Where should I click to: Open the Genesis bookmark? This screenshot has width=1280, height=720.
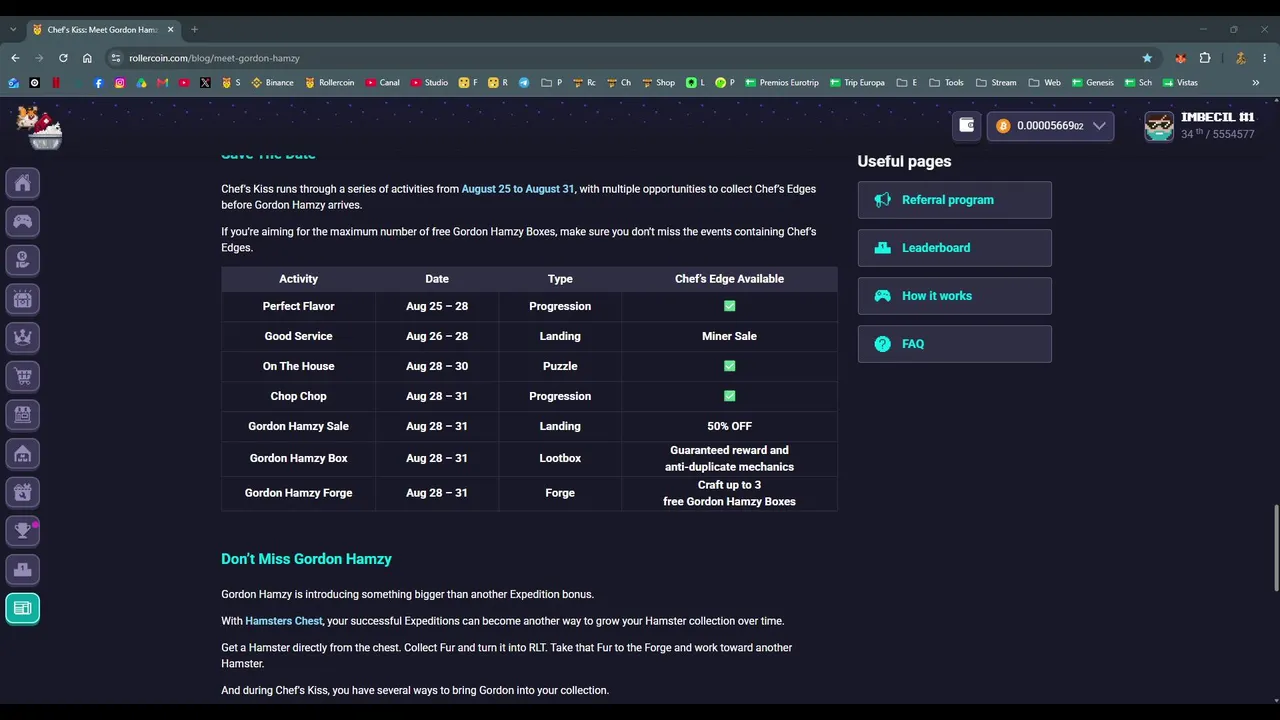tap(1092, 83)
